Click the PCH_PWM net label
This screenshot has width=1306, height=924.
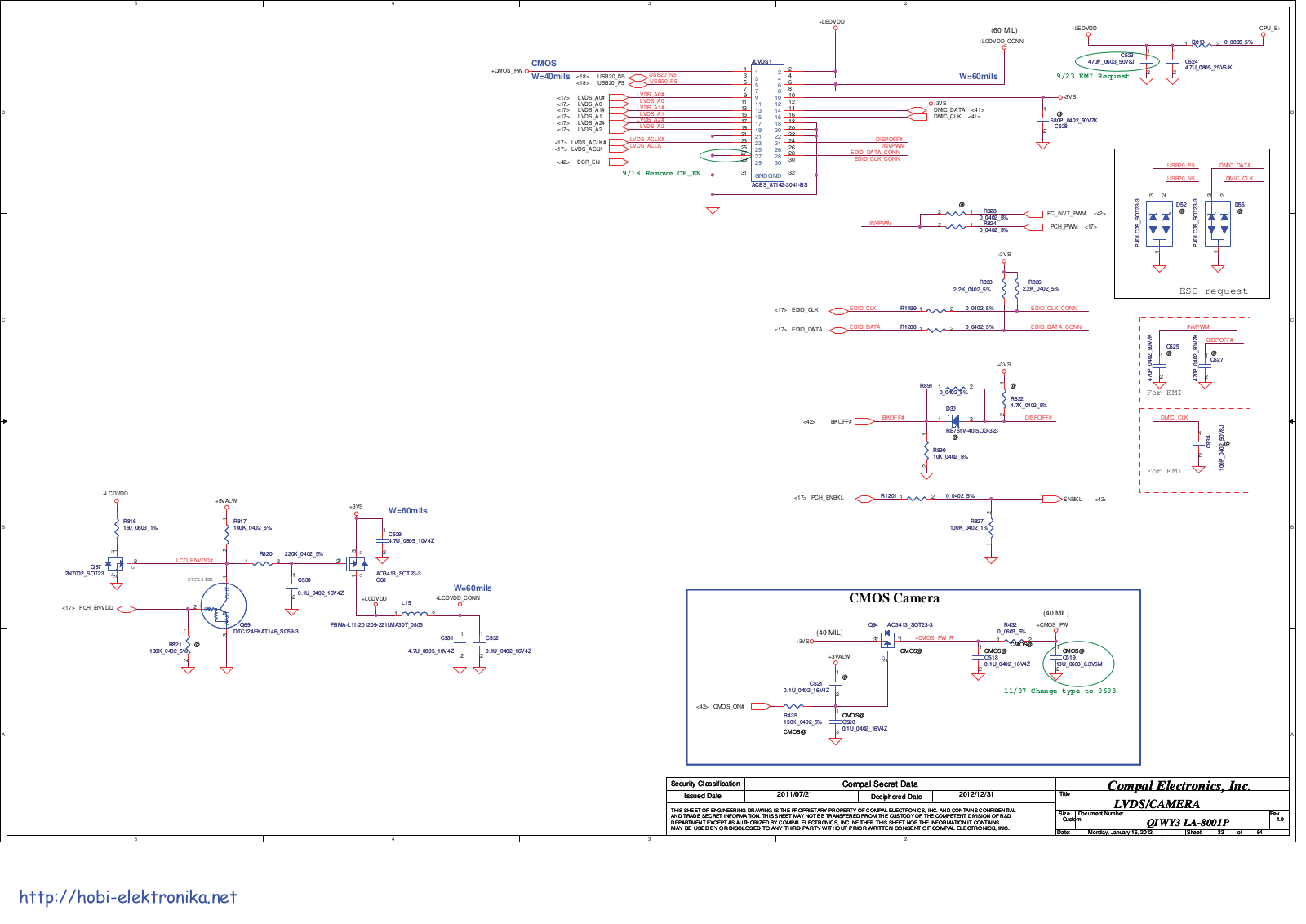[x=1064, y=227]
